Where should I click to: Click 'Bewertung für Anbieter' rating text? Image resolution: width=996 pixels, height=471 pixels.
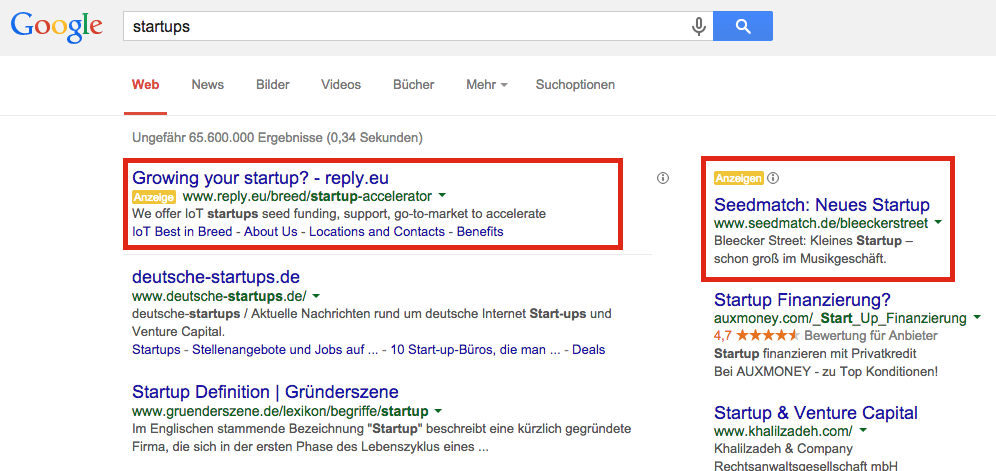(871, 335)
